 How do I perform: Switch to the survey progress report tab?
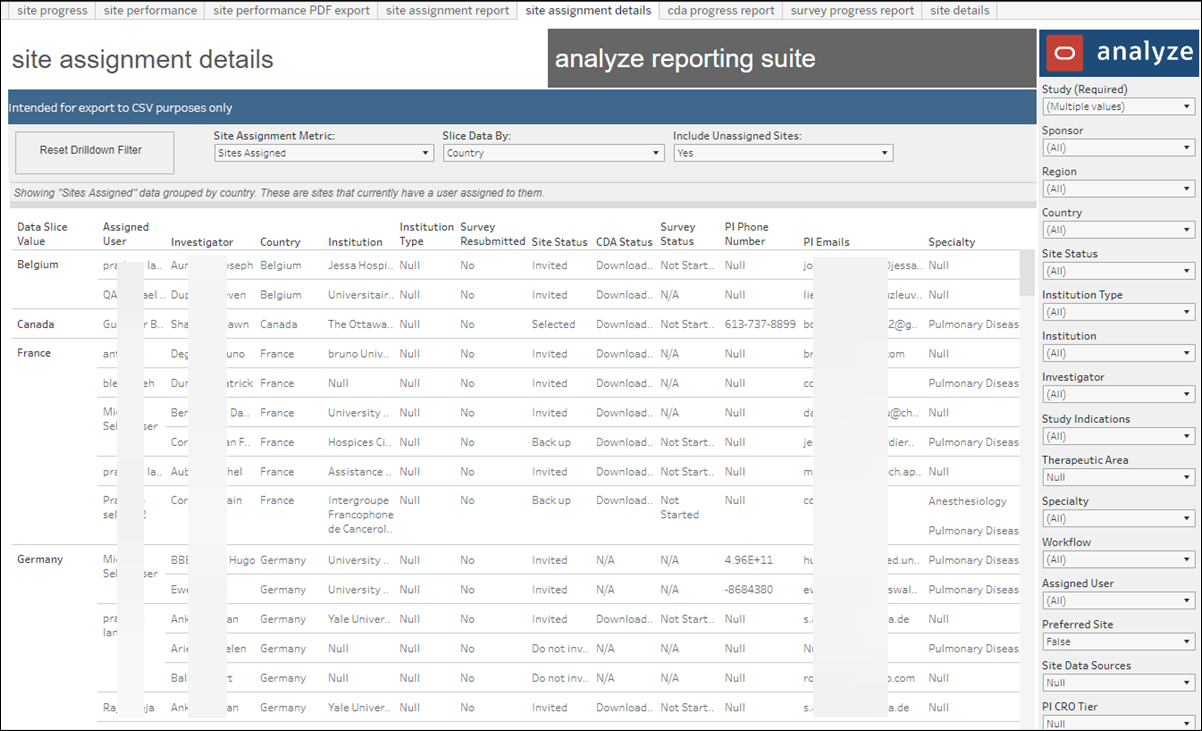point(852,10)
